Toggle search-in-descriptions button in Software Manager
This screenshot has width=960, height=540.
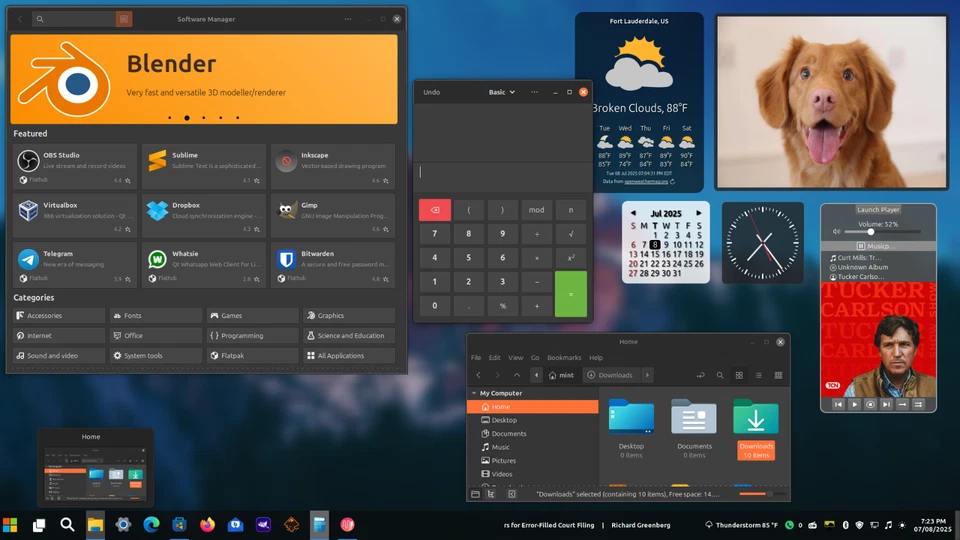point(124,19)
